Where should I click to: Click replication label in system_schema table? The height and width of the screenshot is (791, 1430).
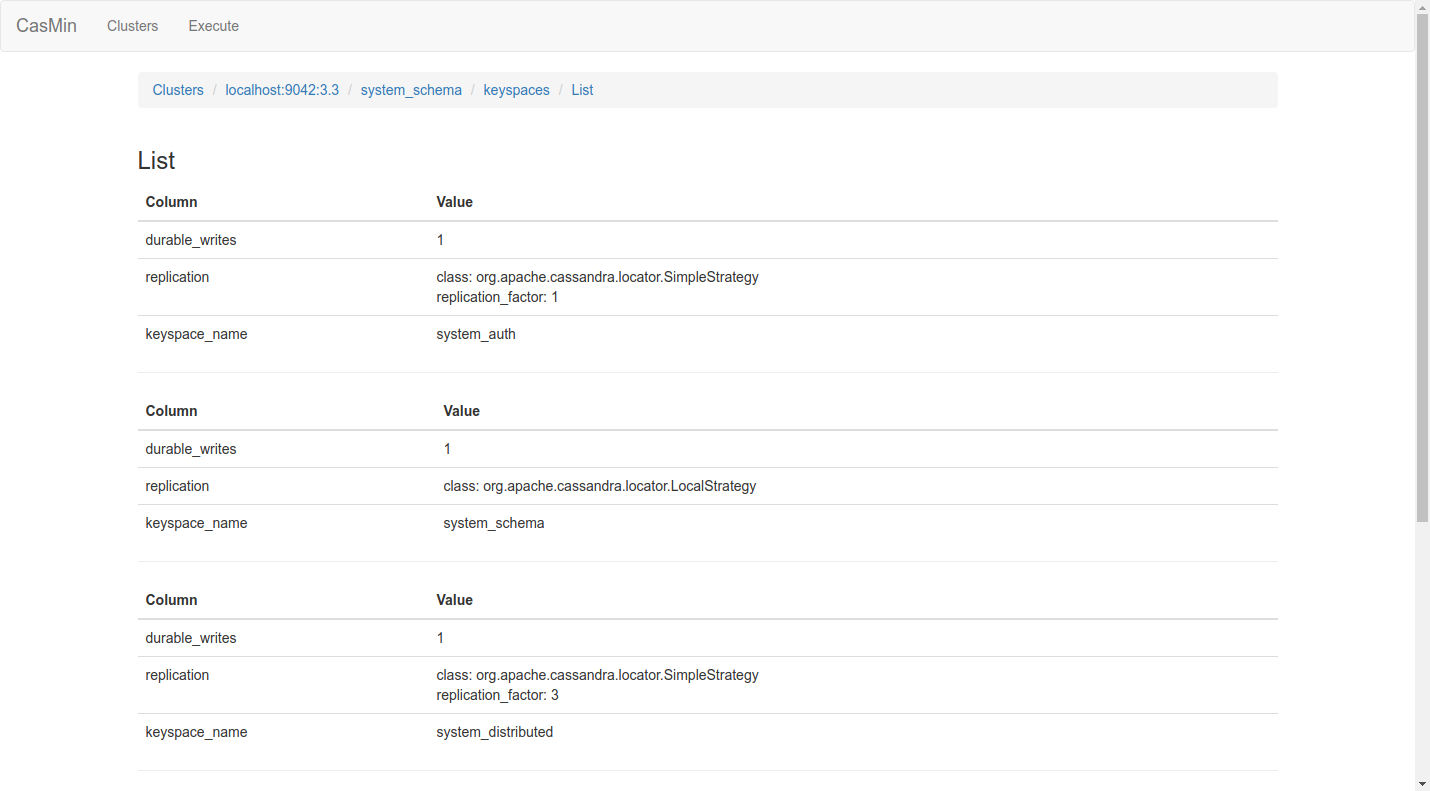(177, 486)
